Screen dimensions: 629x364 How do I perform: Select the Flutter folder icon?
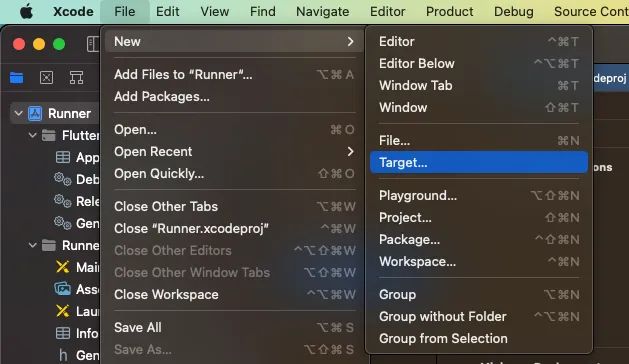click(49, 135)
